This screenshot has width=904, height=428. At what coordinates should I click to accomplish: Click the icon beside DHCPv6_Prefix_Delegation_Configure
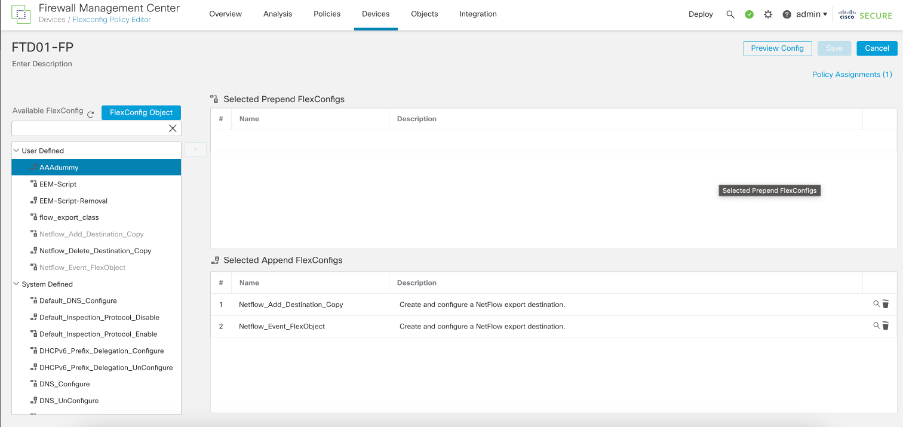(33, 351)
